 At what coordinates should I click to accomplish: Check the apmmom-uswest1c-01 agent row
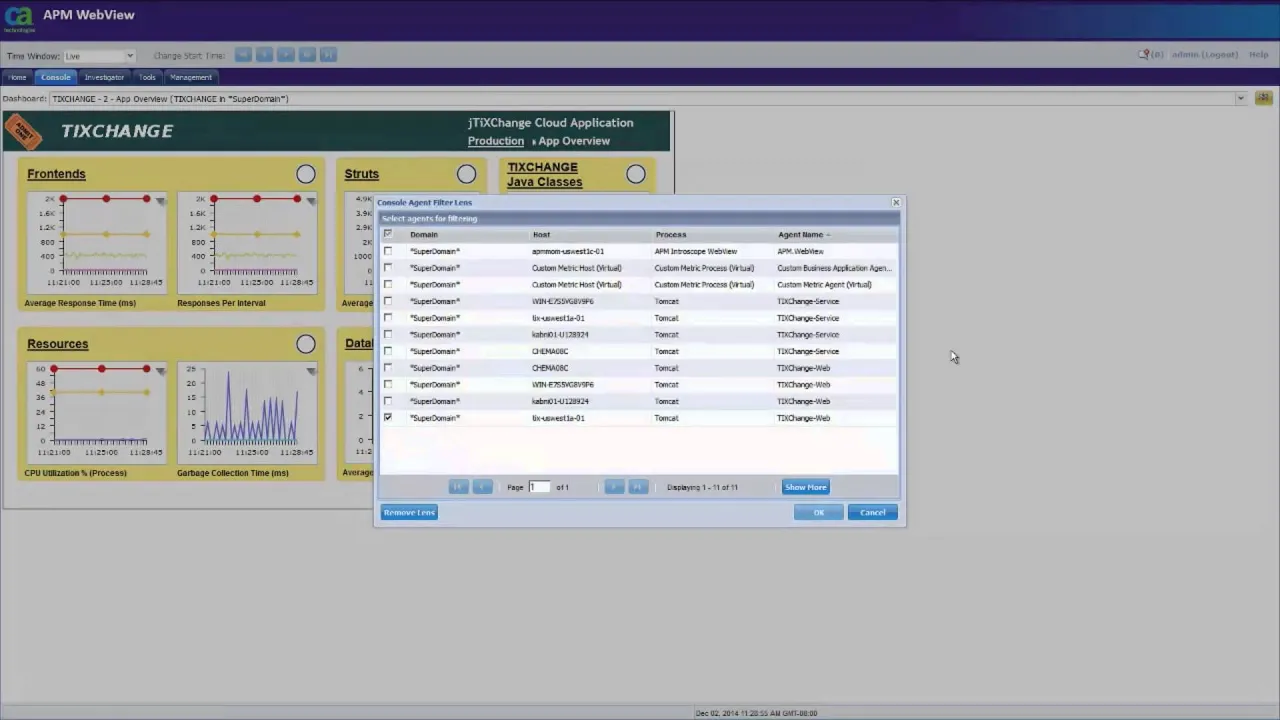tap(388, 251)
